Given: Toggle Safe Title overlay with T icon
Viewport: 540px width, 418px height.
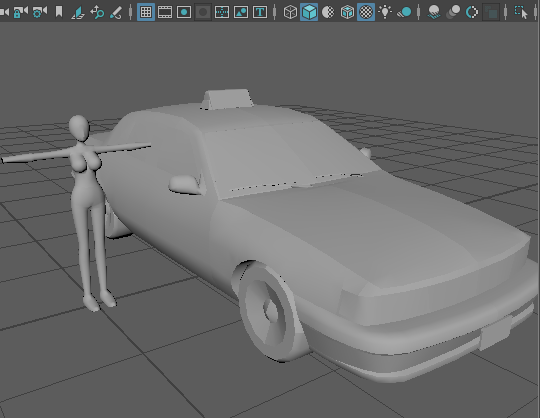Looking at the screenshot, I should pos(260,12).
